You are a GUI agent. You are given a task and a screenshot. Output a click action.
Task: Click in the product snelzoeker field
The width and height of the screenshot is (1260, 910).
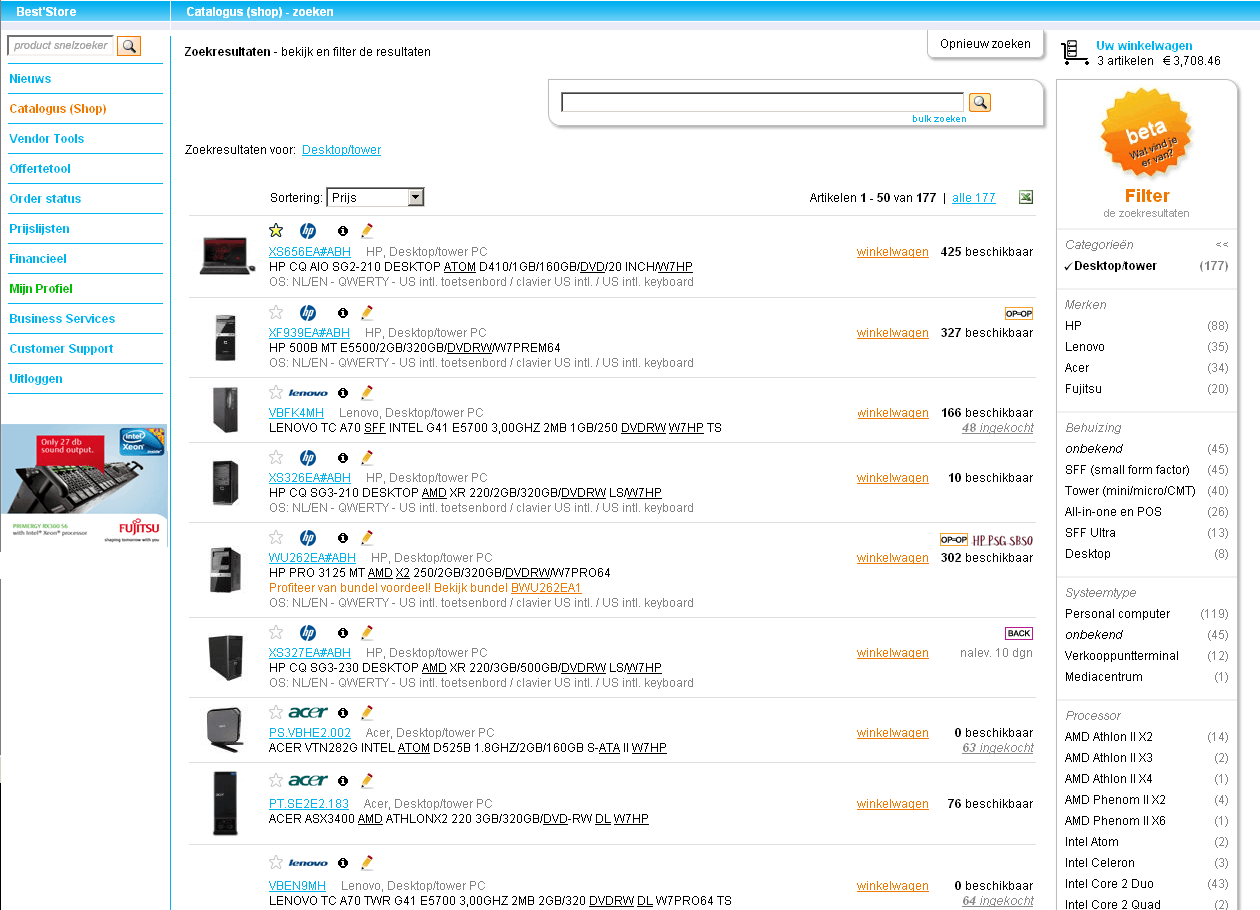click(x=60, y=46)
